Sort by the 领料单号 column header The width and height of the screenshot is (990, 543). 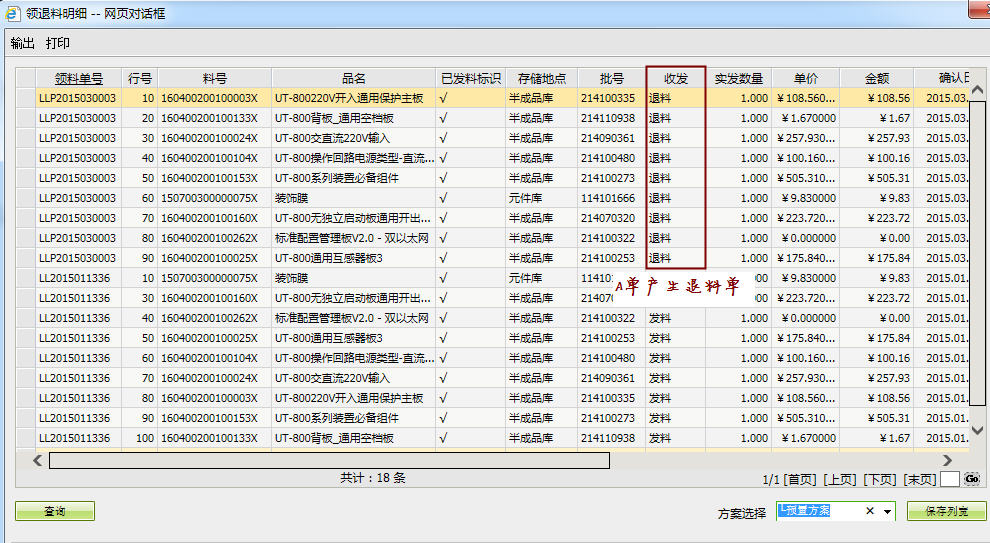coord(78,78)
